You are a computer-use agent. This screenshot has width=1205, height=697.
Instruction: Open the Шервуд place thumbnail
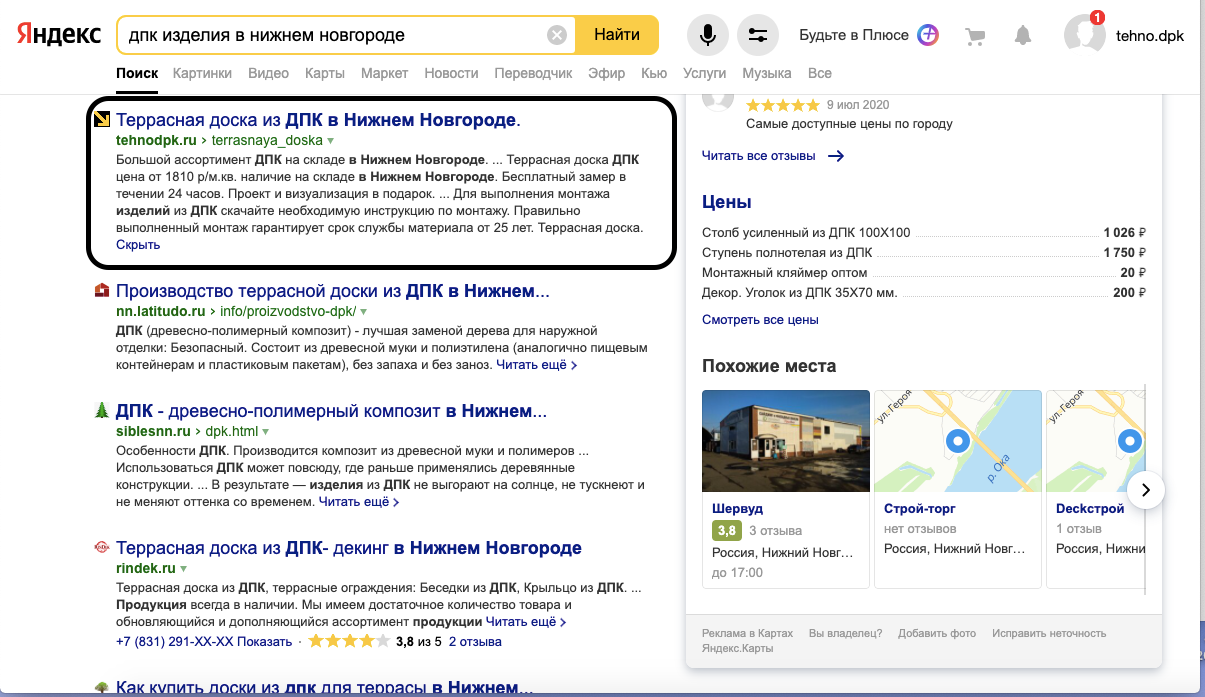click(785, 440)
